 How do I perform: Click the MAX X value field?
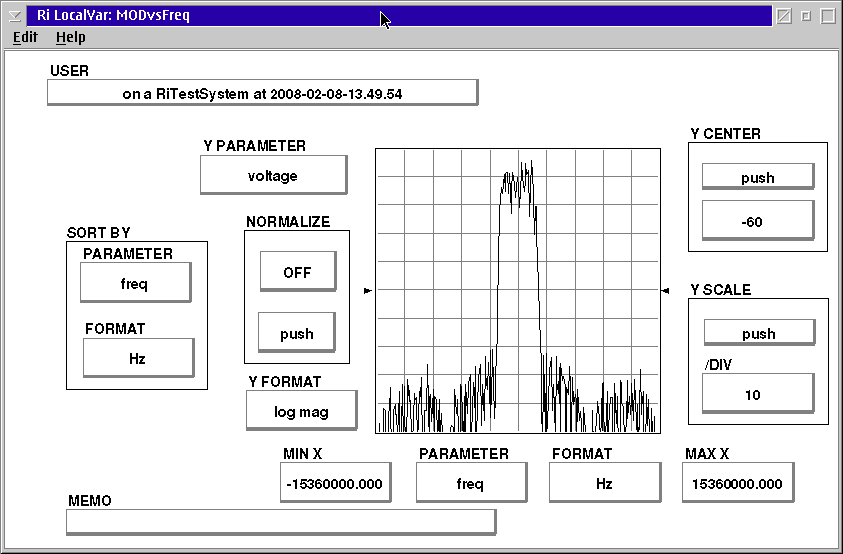coord(738,482)
